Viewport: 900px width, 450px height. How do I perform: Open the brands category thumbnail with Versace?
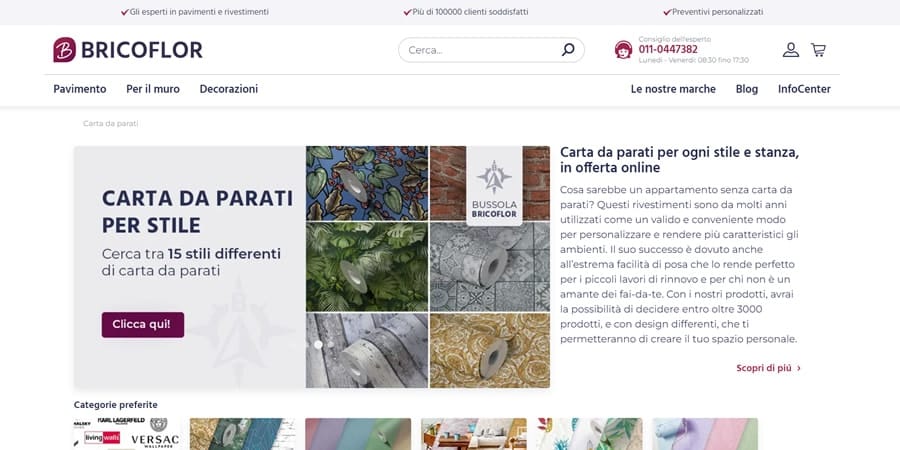click(127, 434)
